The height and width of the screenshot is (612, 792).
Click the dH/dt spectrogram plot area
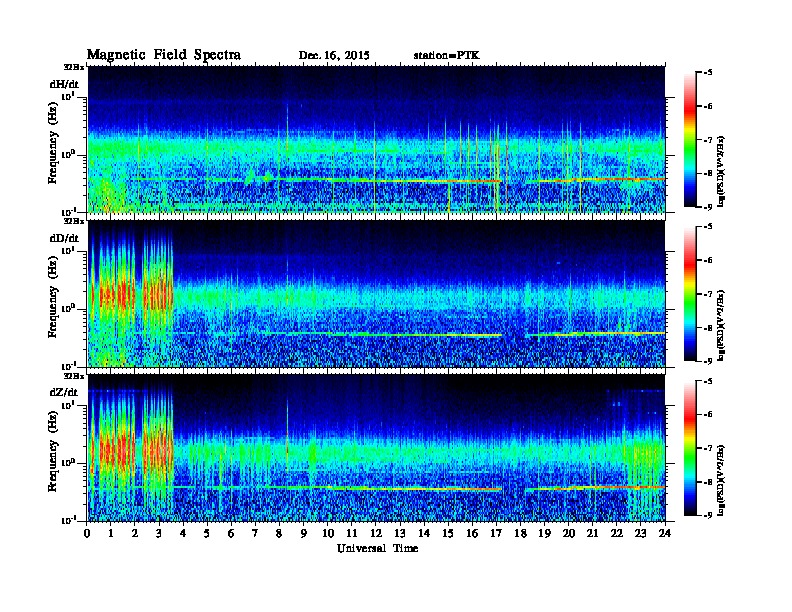pos(376,139)
